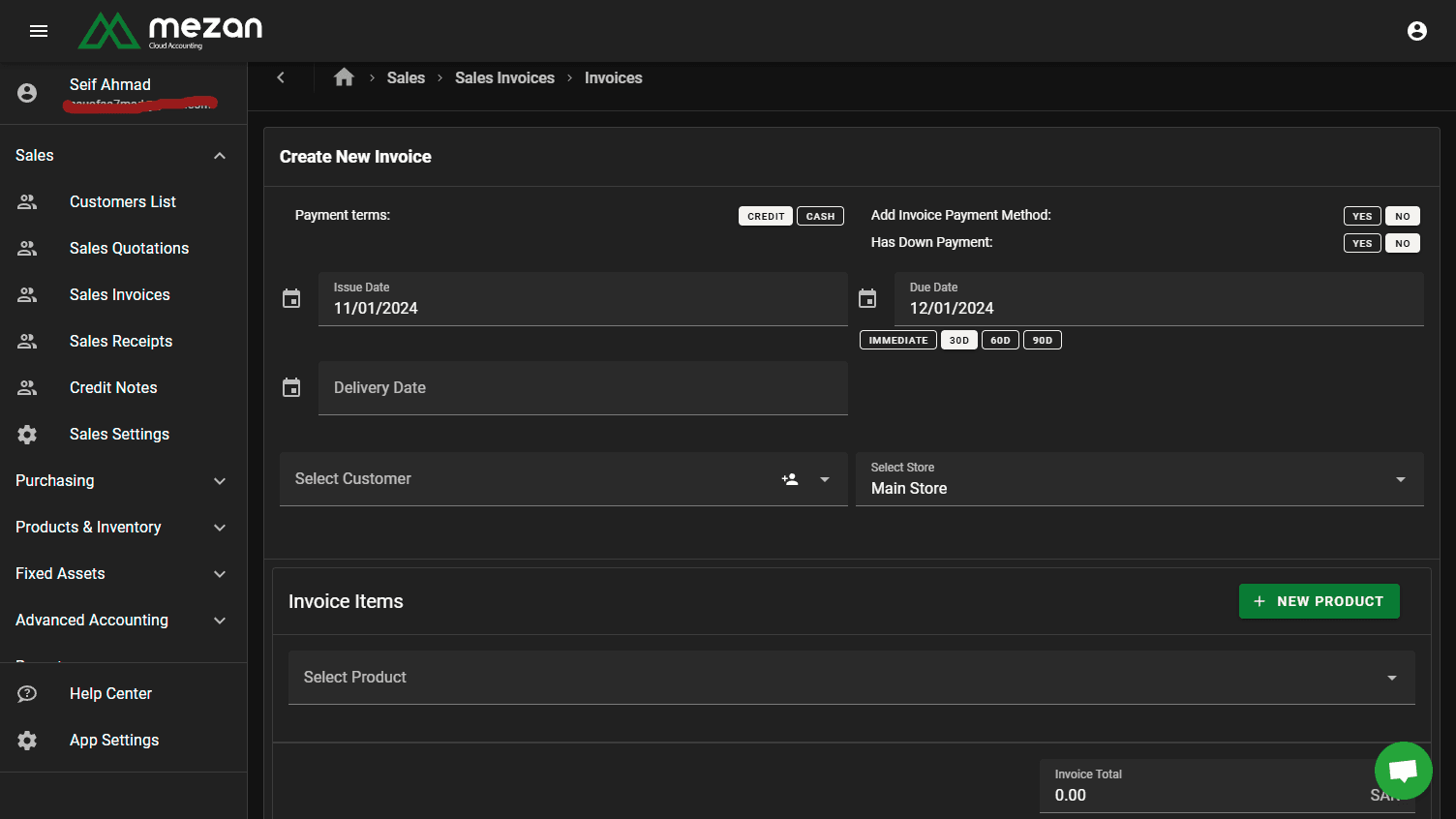Screen dimensions: 1456x819
Task: Click Sales Invoices breadcrumb link
Action: click(504, 77)
